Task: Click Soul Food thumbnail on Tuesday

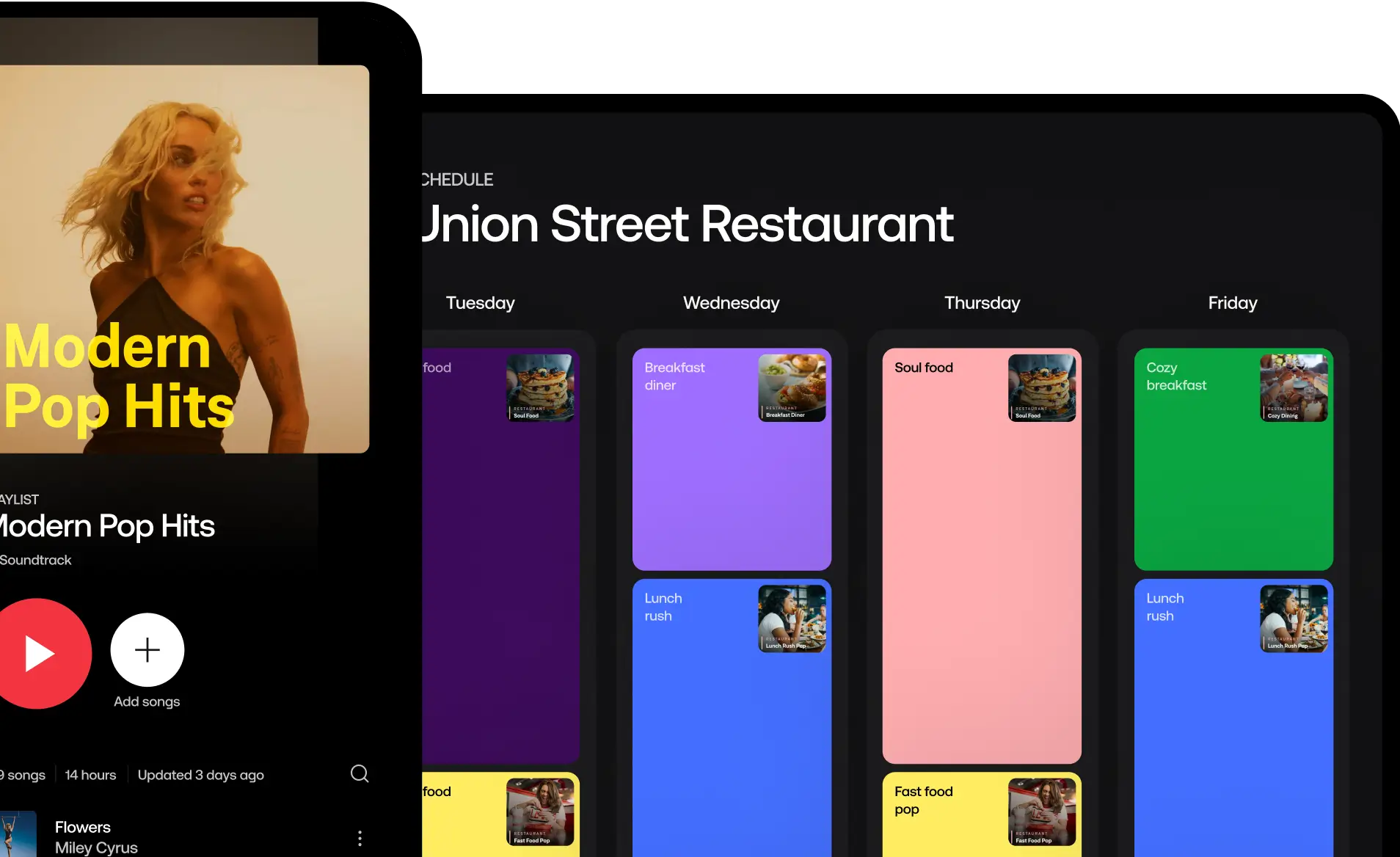Action: pyautogui.click(x=540, y=387)
